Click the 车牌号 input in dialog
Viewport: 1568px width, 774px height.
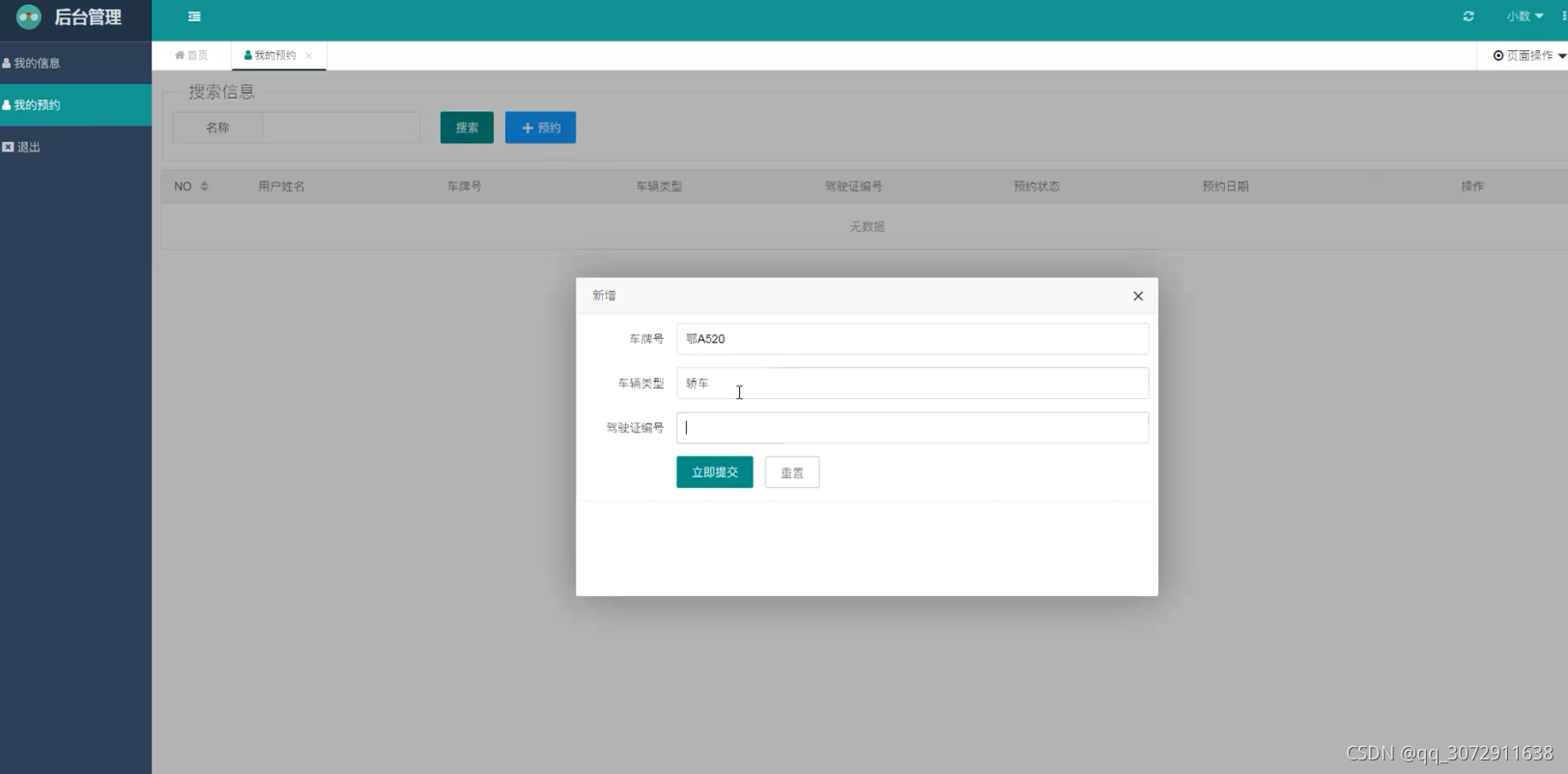[912, 339]
